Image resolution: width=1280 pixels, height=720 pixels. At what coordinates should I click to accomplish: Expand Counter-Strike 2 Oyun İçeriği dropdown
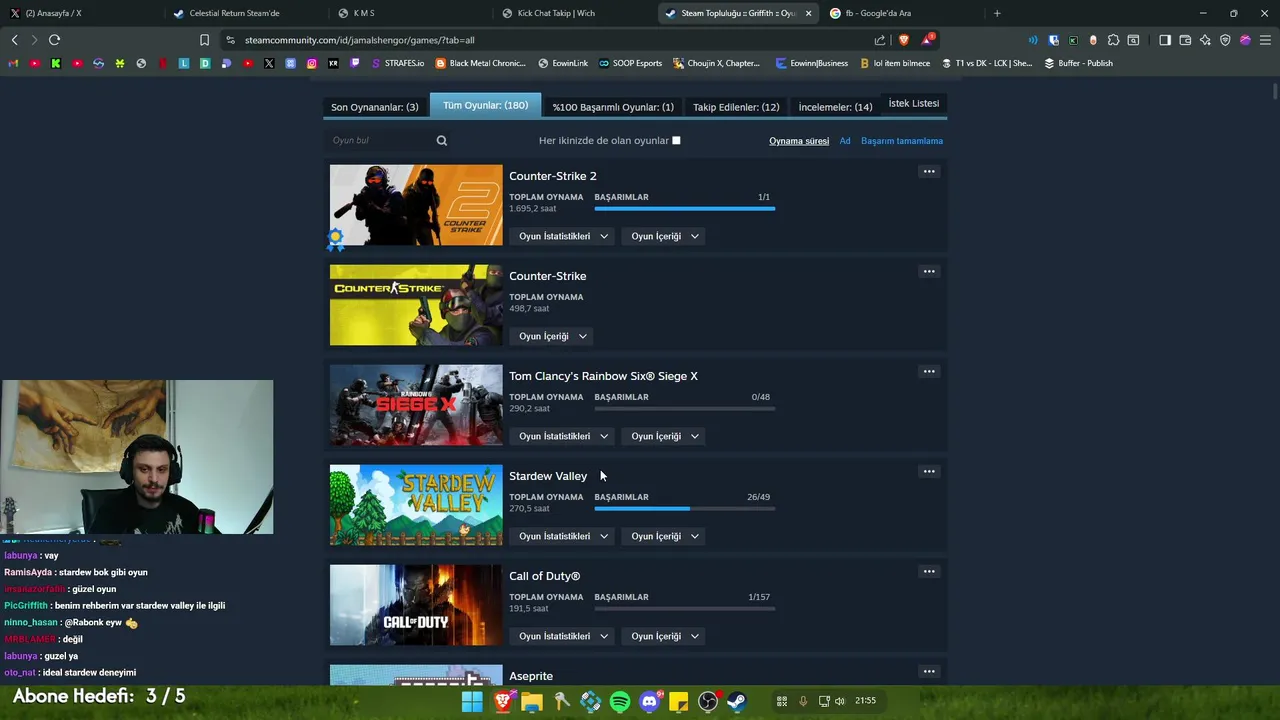[x=664, y=236]
